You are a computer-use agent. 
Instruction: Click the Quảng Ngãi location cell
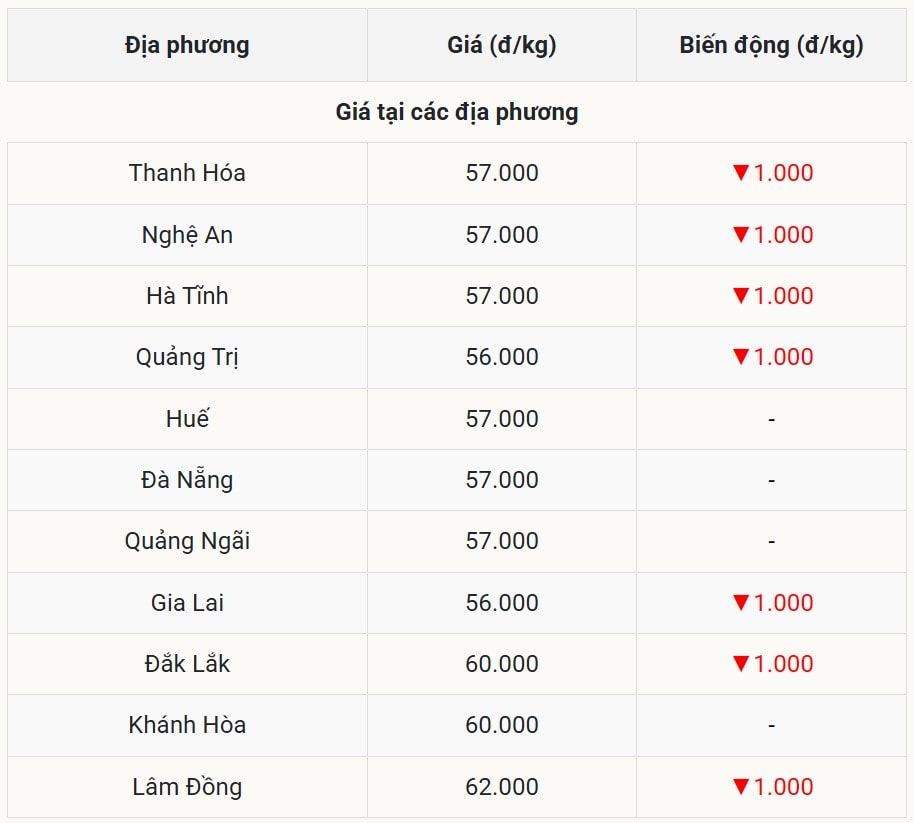tap(187, 541)
